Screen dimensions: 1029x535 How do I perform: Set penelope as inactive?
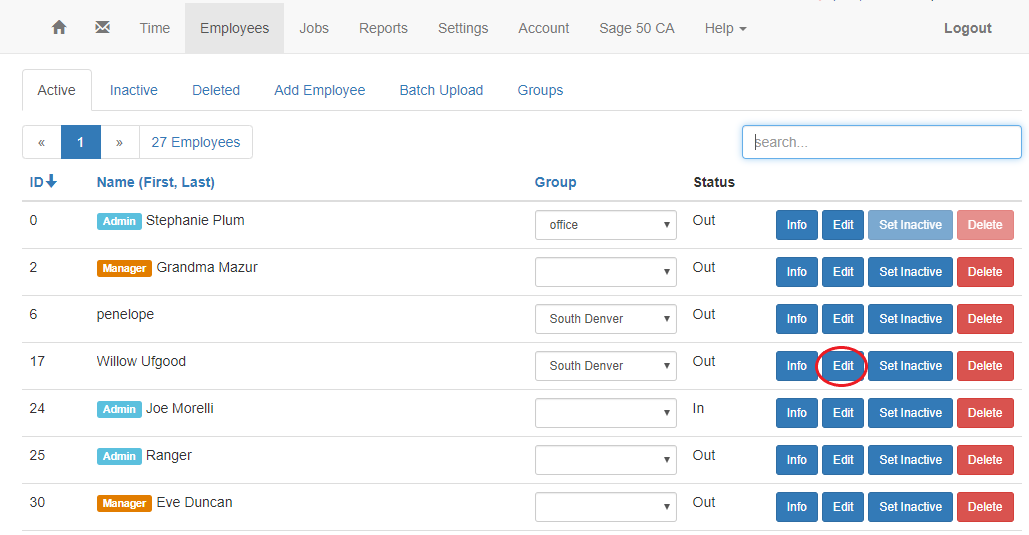click(x=910, y=319)
